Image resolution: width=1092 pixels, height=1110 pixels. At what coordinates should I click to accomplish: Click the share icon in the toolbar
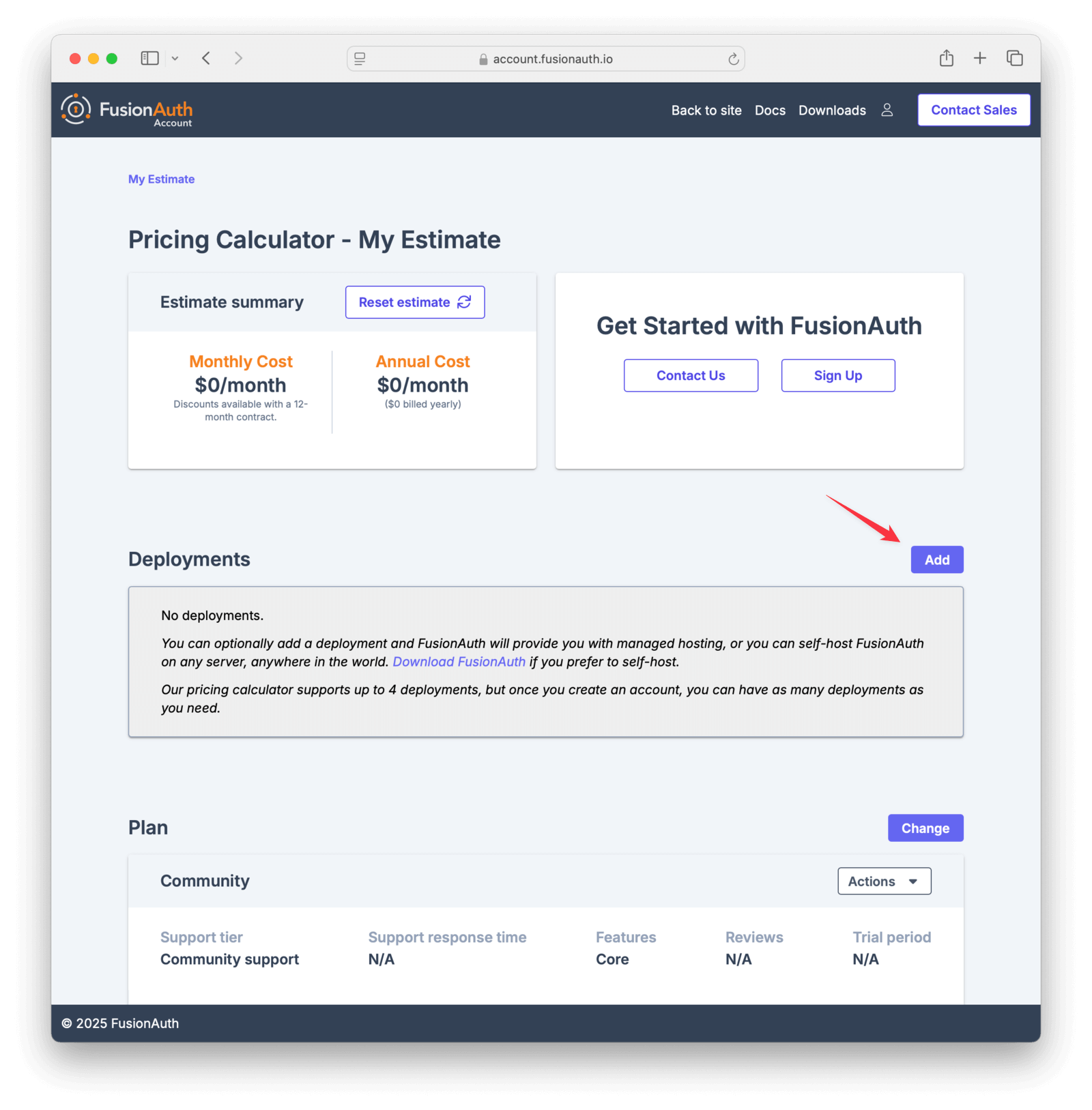[x=946, y=58]
